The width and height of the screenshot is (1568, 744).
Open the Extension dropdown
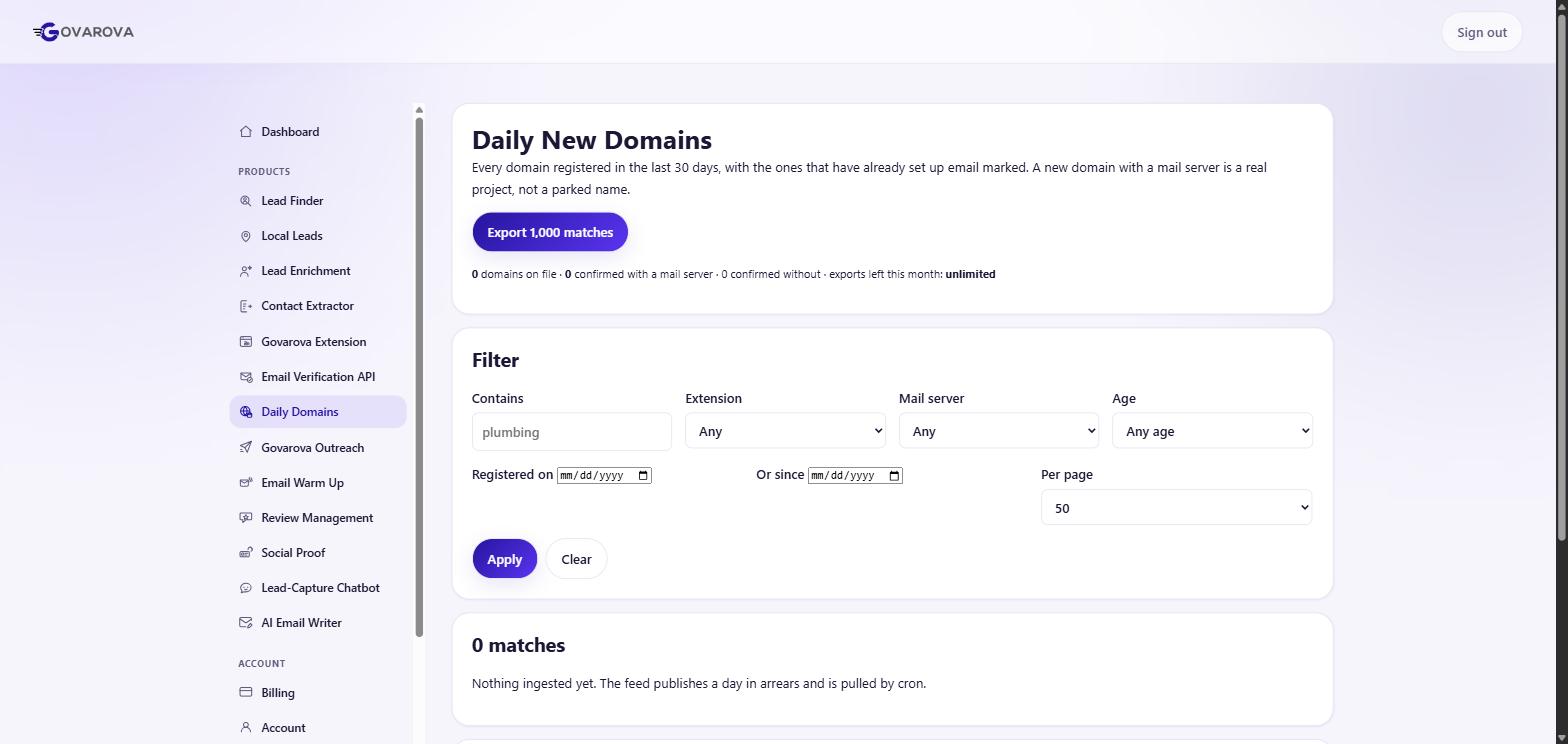pyautogui.click(x=785, y=431)
